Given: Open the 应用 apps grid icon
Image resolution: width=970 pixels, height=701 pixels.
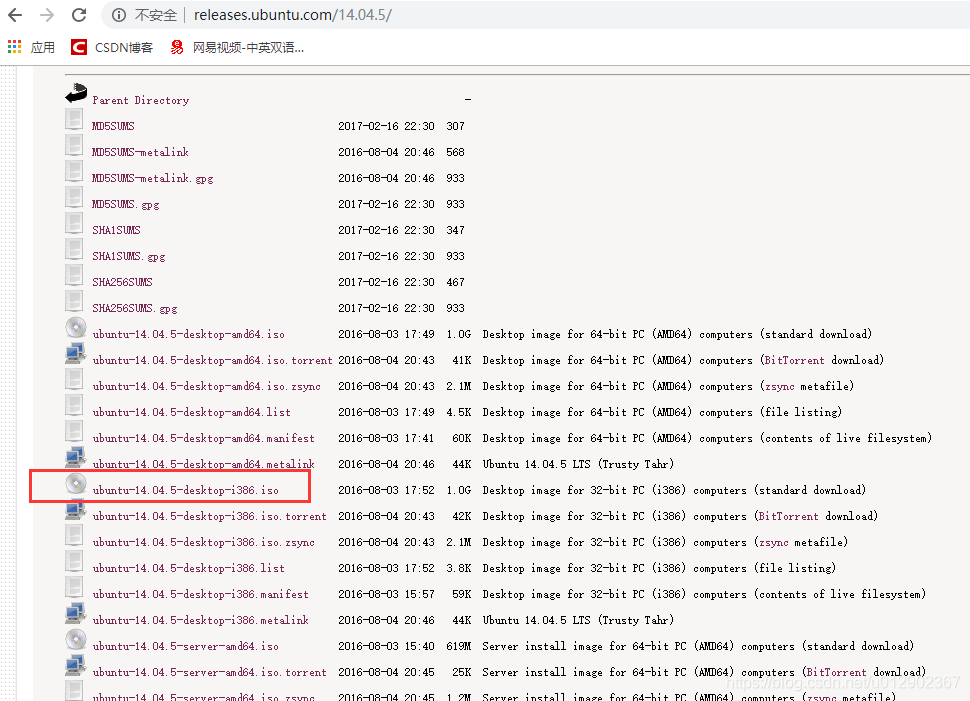Looking at the screenshot, I should (14, 47).
